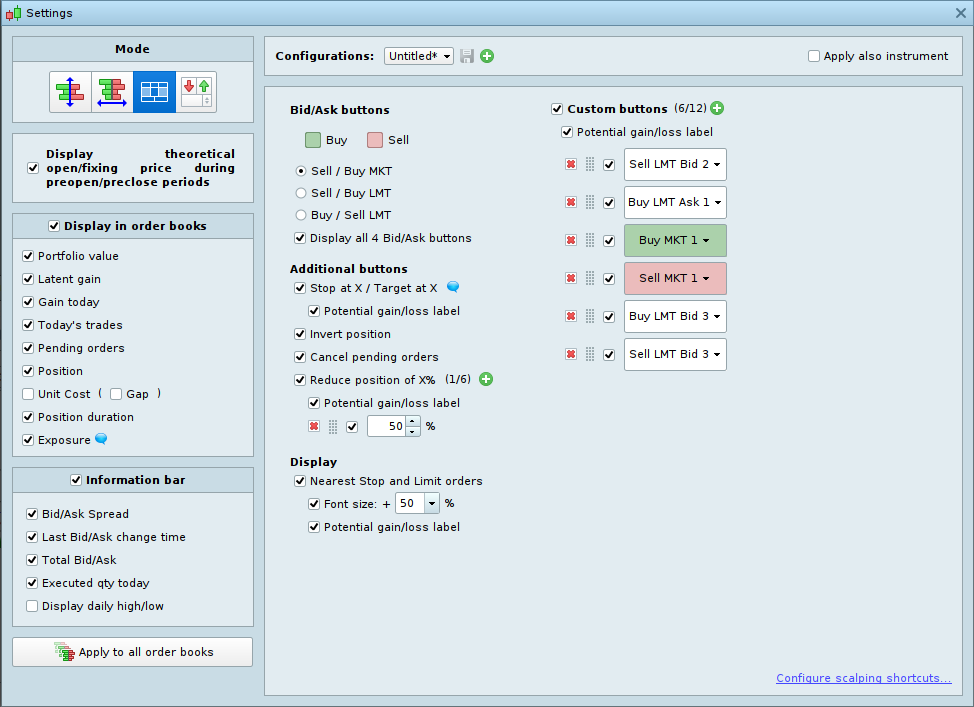Enable Unit Cost checkbox
Screen dimensions: 974x707
(x=28, y=394)
